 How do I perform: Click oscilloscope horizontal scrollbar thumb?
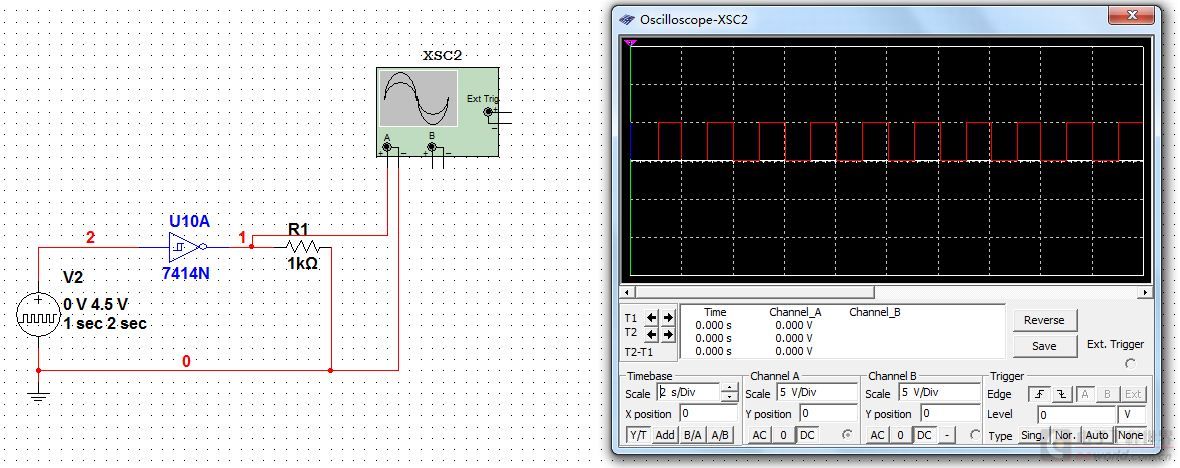pyautogui.click(x=755, y=292)
